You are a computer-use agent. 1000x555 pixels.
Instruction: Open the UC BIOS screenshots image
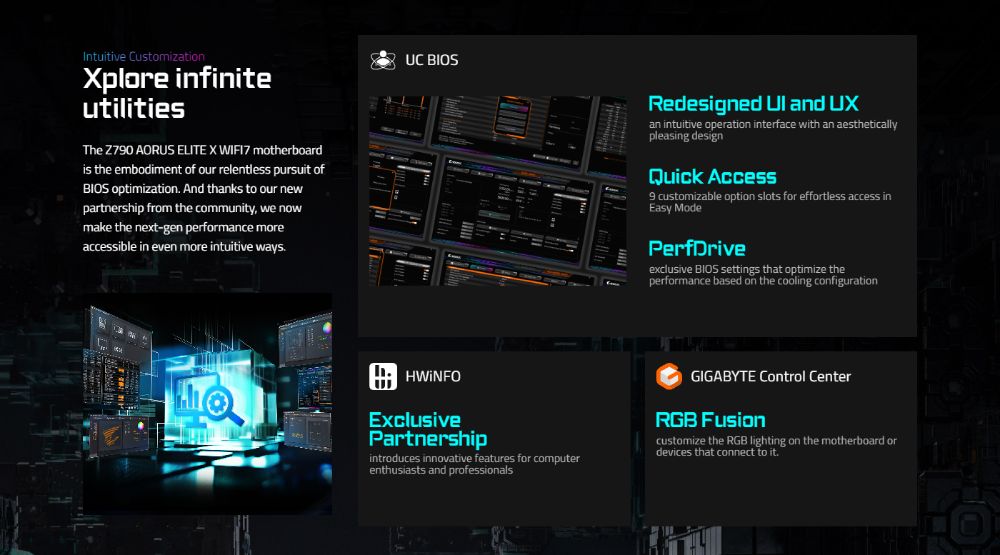(x=497, y=191)
